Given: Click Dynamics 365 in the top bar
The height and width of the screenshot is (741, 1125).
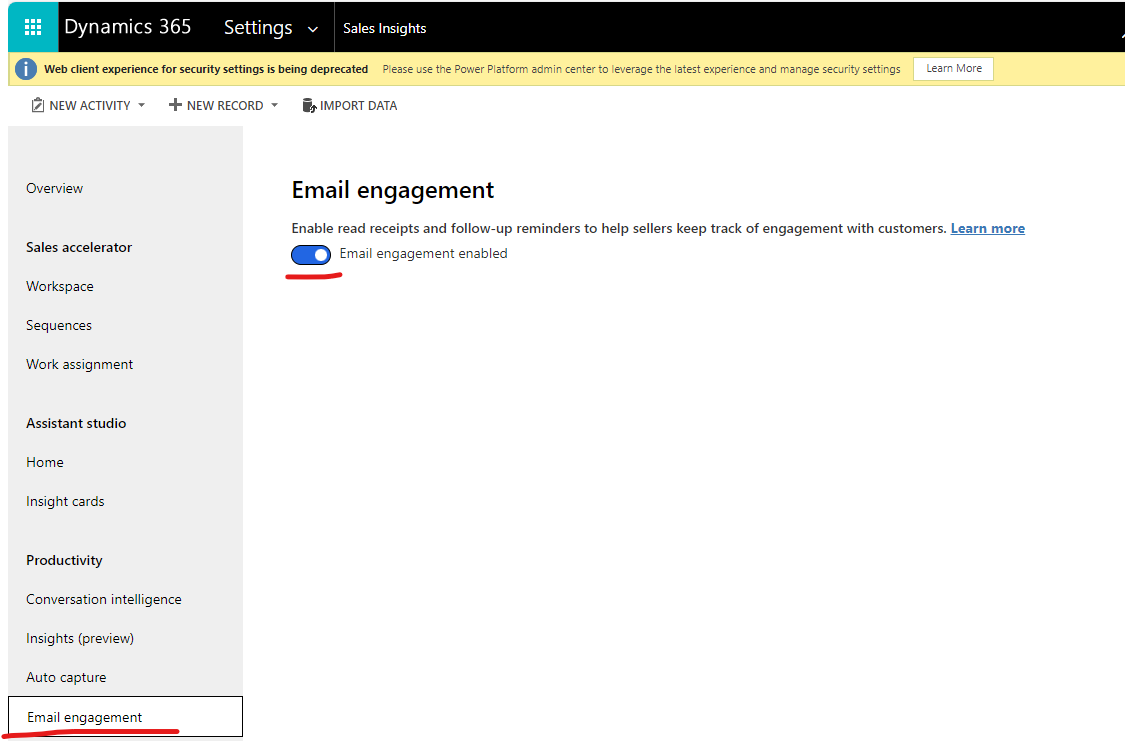Looking at the screenshot, I should click(128, 27).
